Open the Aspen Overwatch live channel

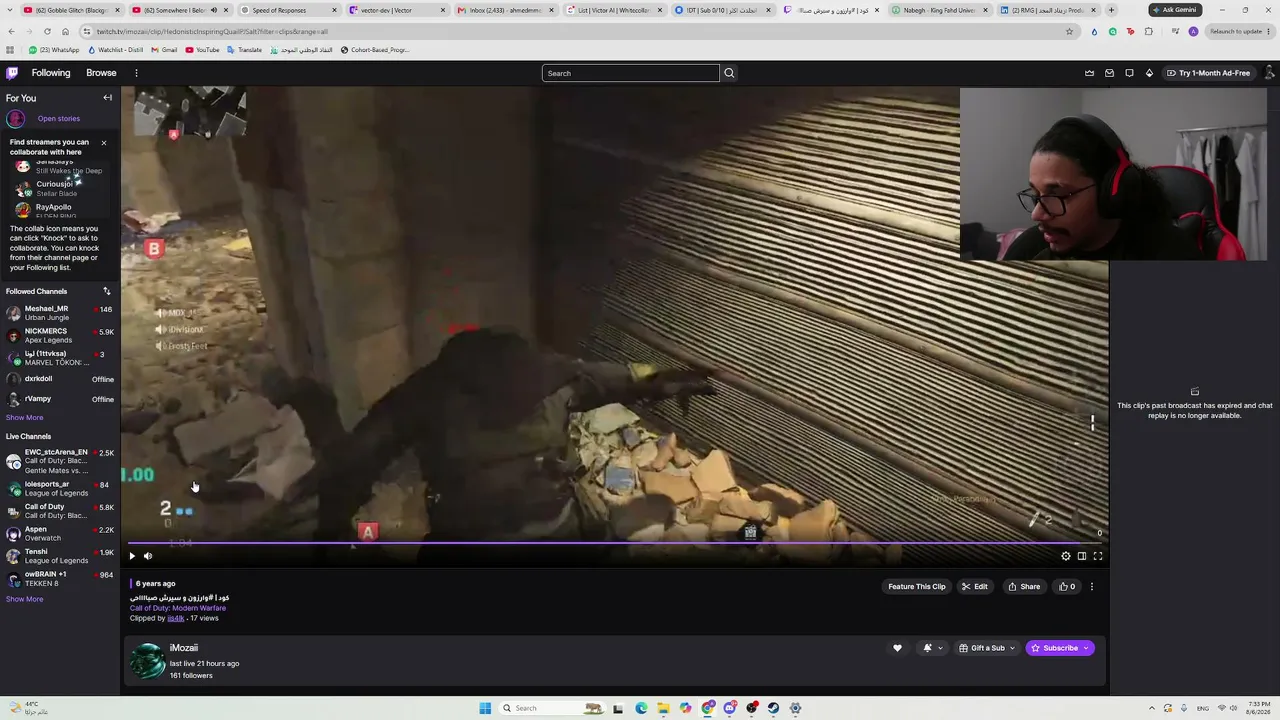60,534
